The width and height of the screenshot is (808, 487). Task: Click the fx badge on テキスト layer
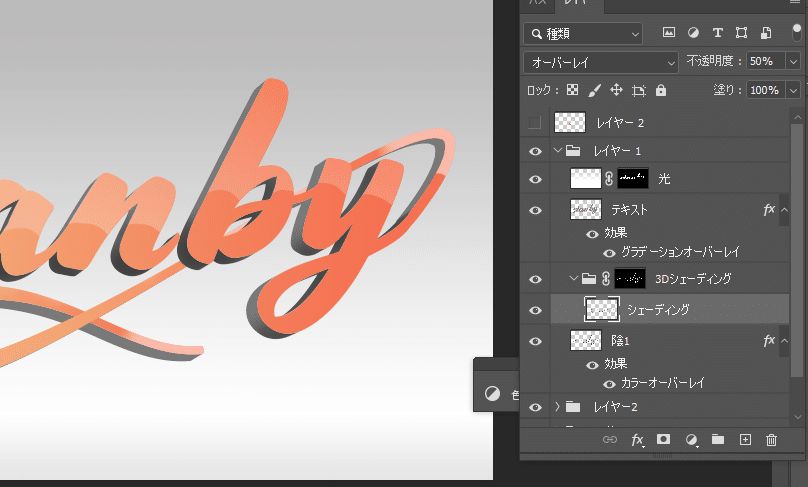(769, 209)
